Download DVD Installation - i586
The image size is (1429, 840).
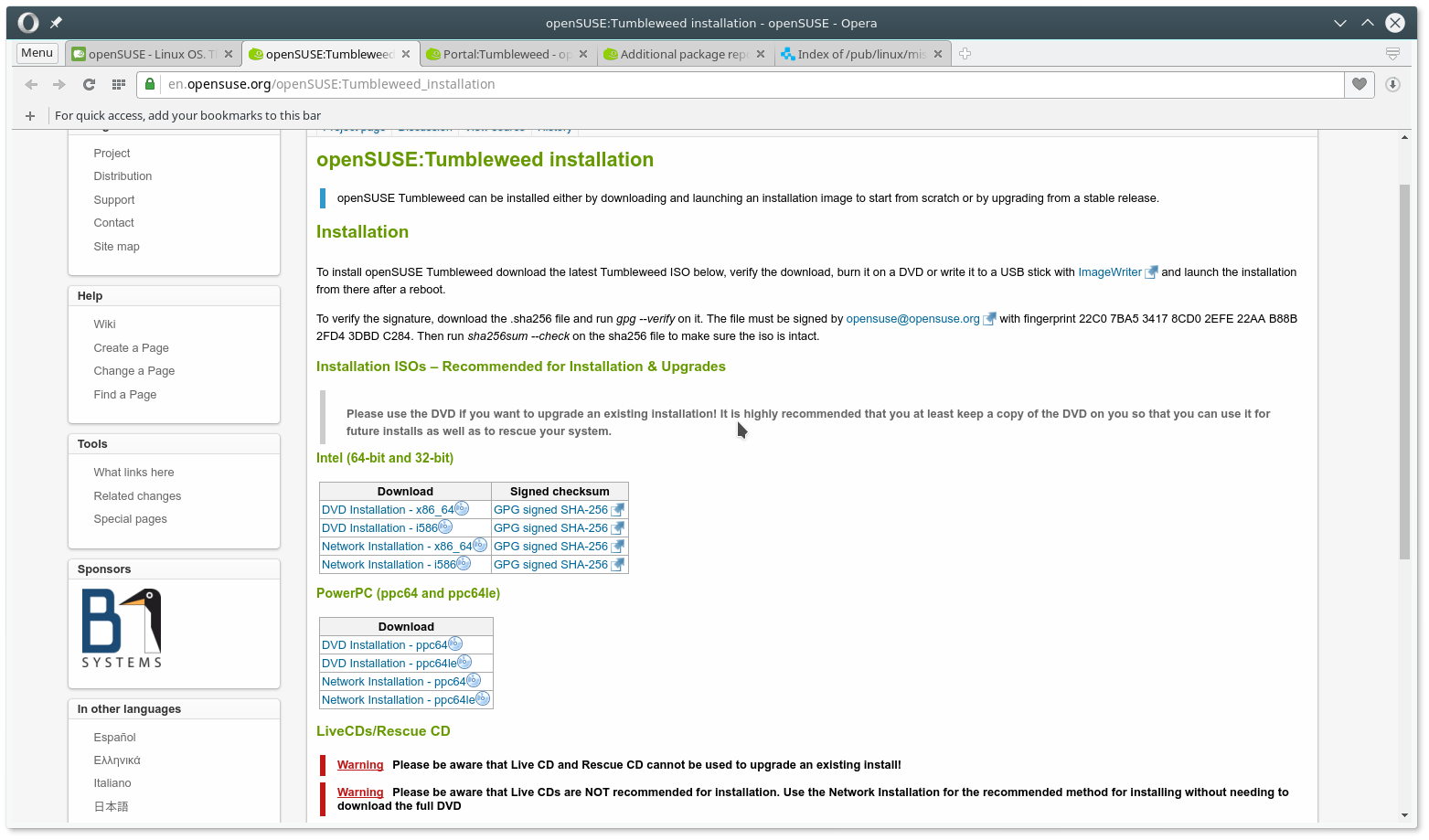coord(379,528)
